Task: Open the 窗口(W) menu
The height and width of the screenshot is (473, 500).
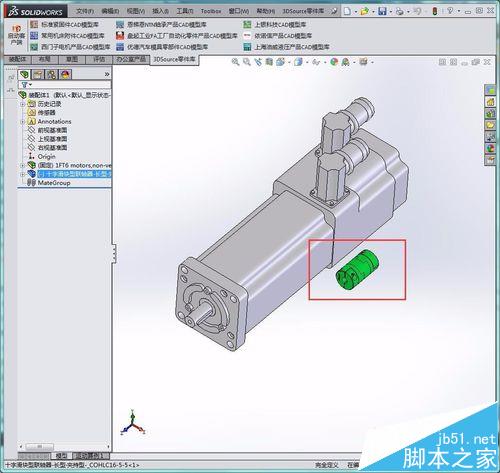Action: coord(239,11)
